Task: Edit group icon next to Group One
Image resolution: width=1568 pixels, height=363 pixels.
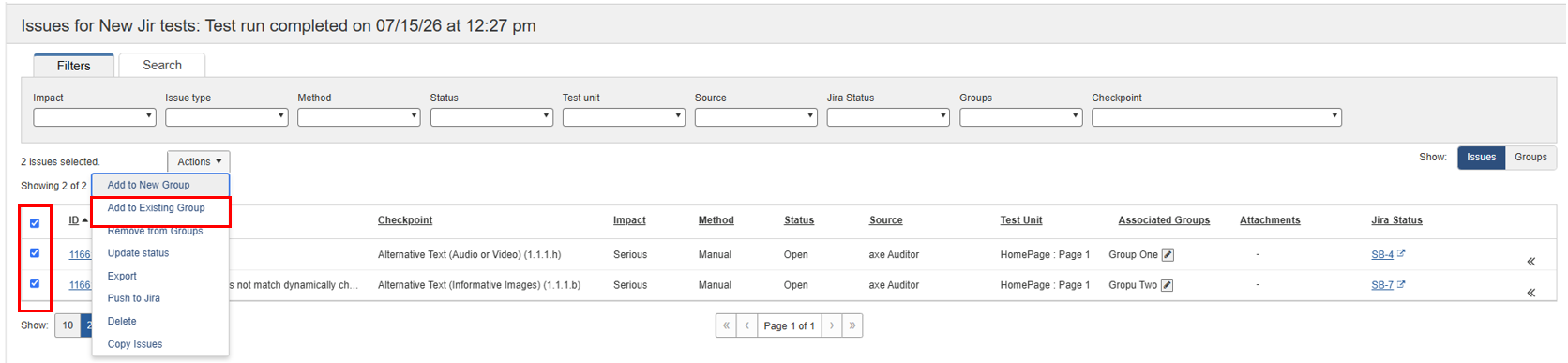Action: click(x=1168, y=254)
